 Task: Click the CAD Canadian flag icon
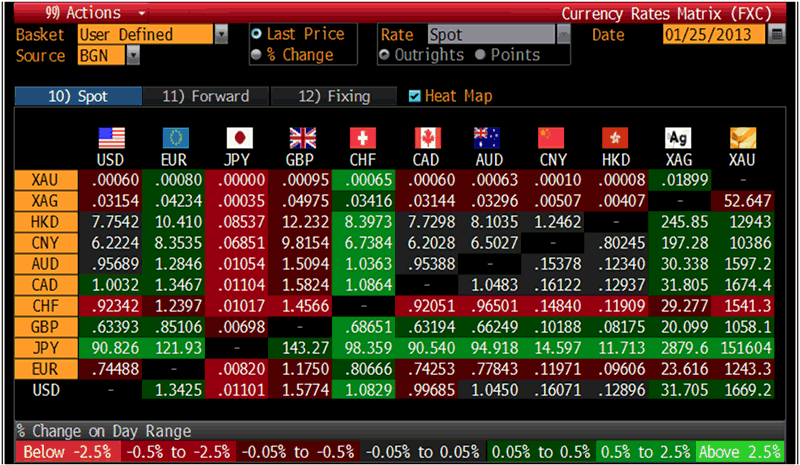click(427, 138)
